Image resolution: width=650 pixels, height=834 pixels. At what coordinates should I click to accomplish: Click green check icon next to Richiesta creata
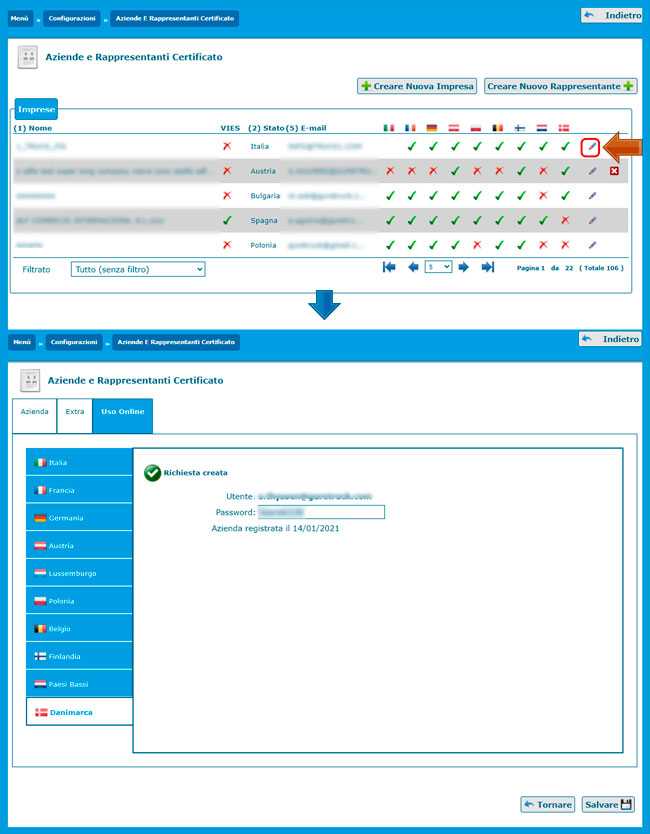pyautogui.click(x=152, y=473)
